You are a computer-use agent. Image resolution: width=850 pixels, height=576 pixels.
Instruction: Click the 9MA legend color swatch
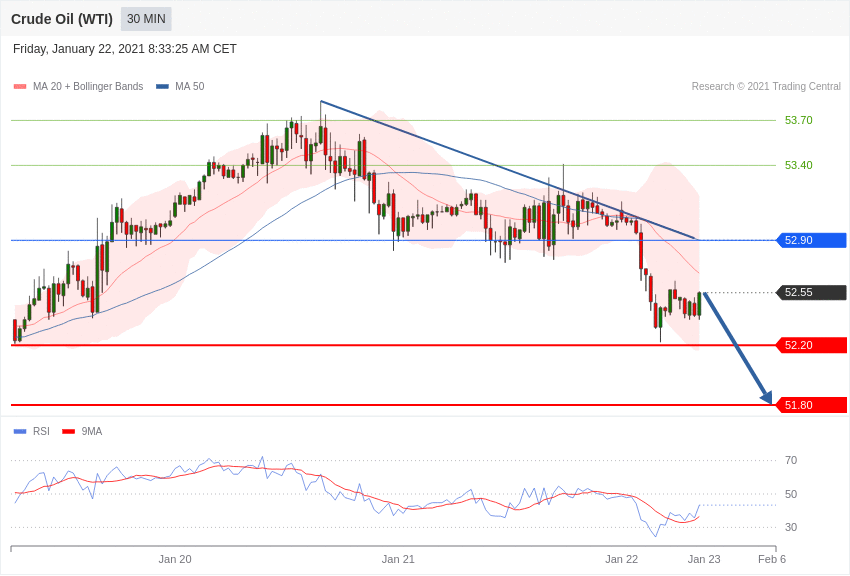68,431
